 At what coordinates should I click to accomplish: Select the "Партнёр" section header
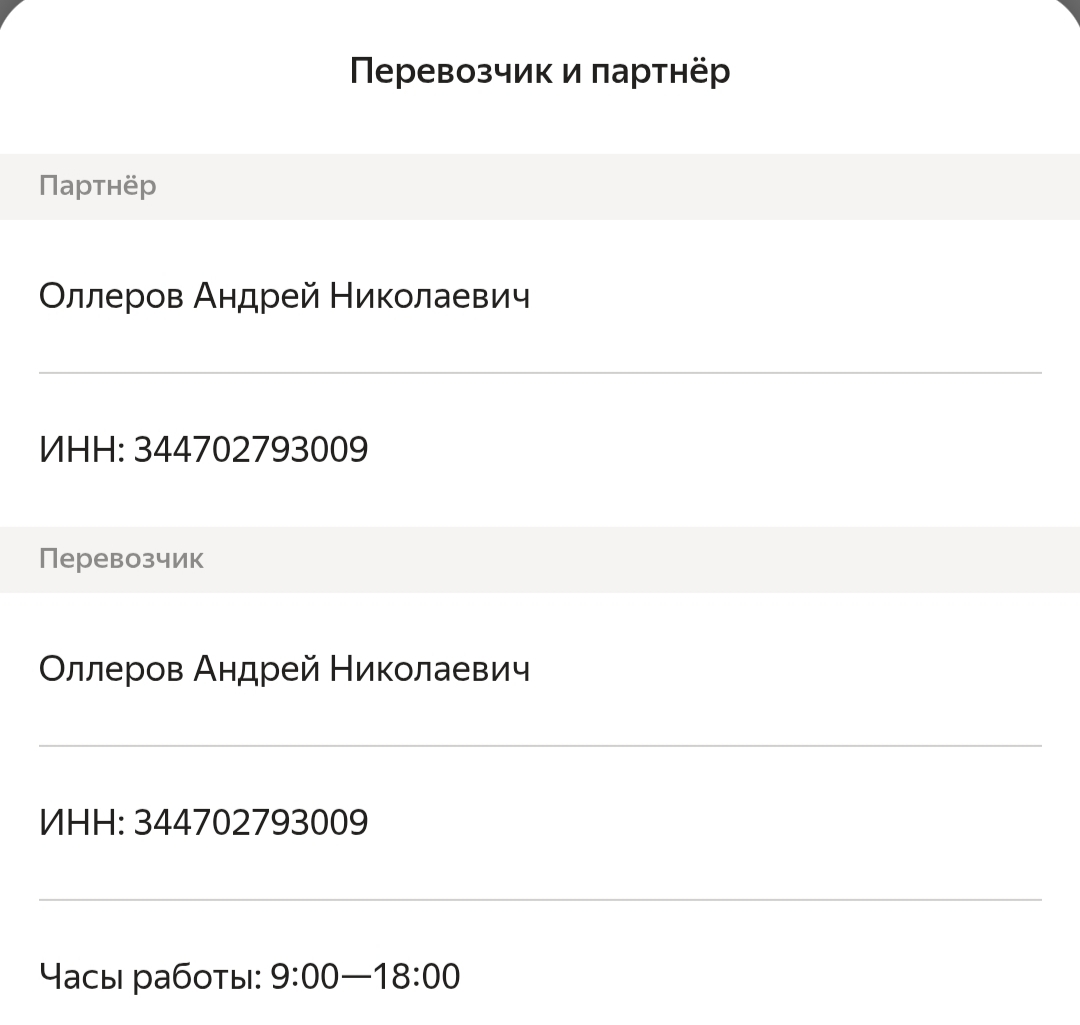click(98, 186)
